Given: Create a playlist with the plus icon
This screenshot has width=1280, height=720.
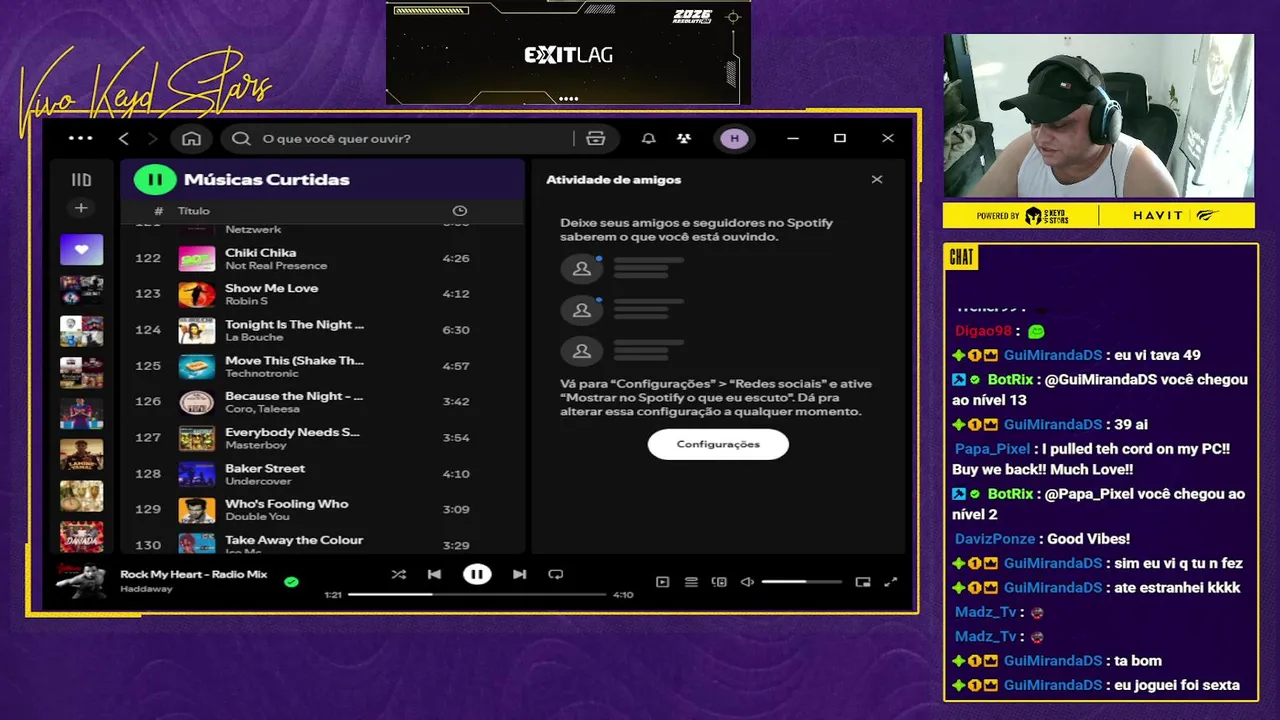Looking at the screenshot, I should [81, 208].
